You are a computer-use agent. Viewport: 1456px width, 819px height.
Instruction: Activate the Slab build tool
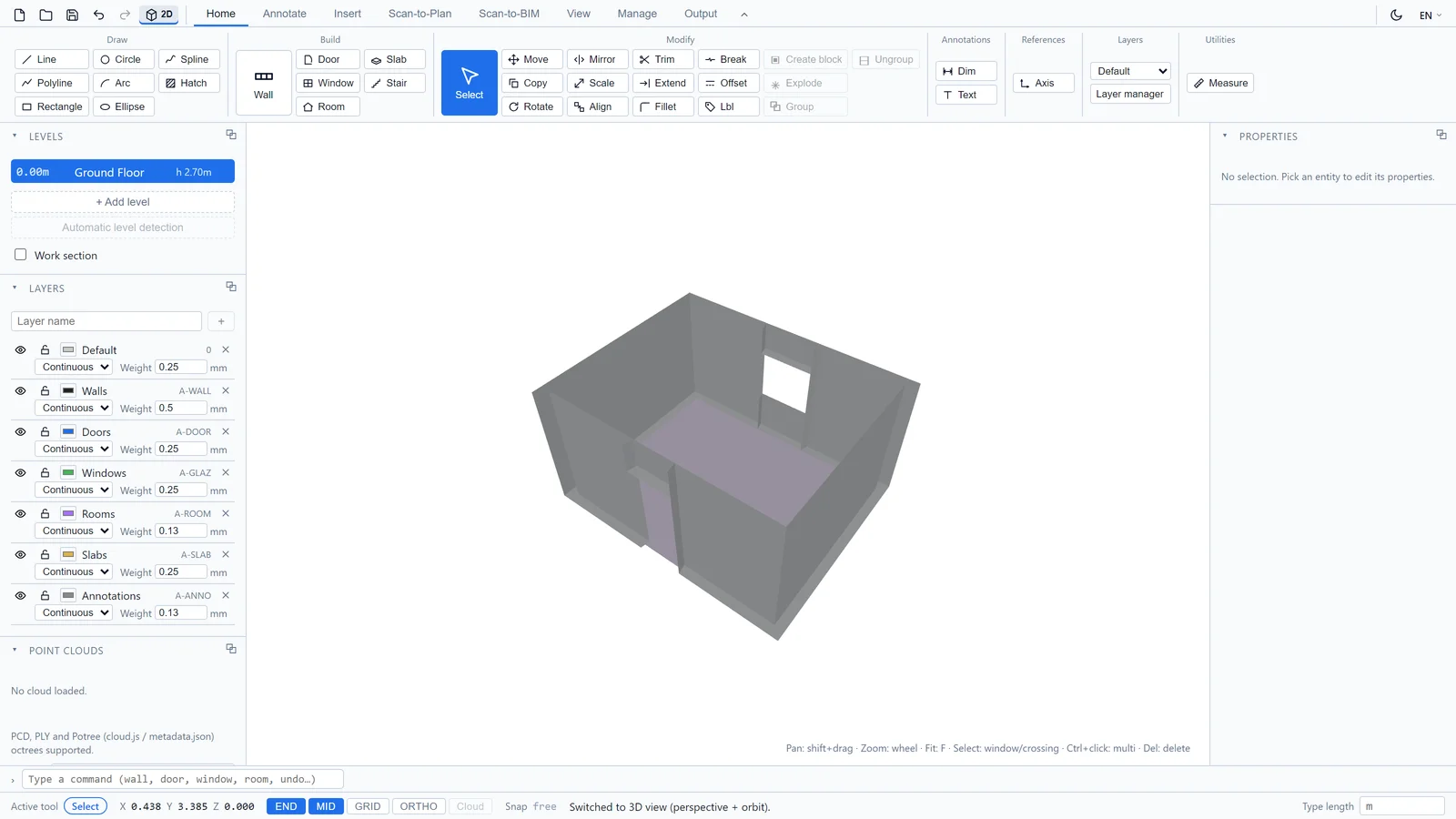point(395,59)
